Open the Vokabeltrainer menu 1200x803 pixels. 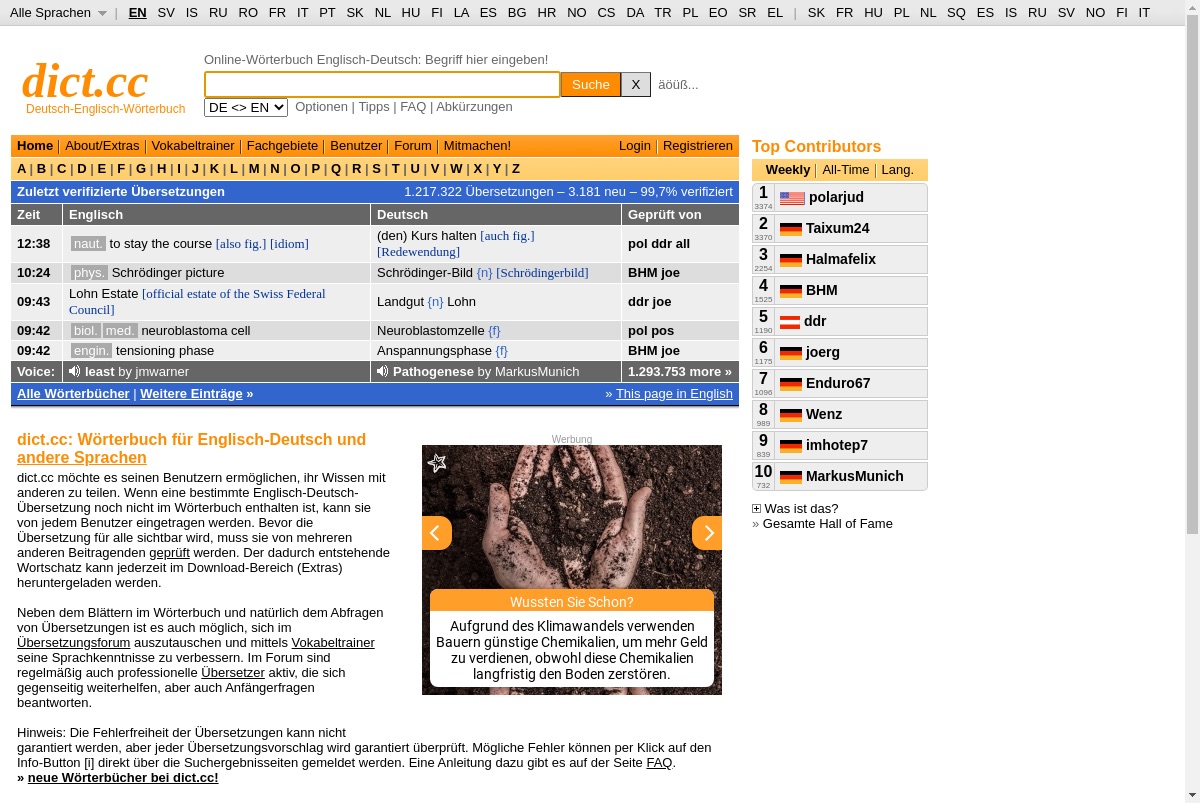click(x=193, y=146)
